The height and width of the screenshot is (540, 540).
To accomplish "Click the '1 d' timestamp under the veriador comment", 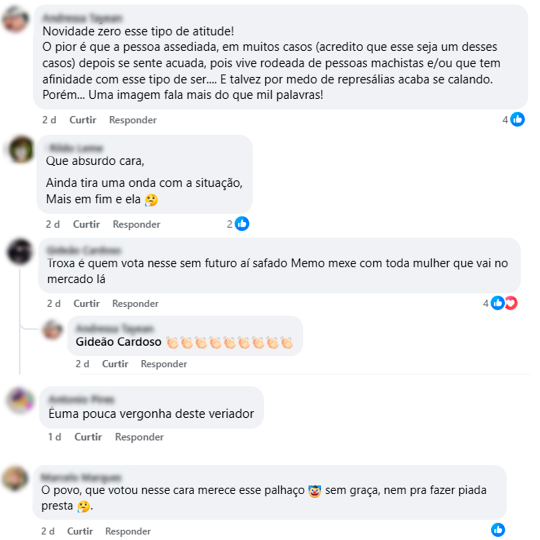I will [x=54, y=437].
